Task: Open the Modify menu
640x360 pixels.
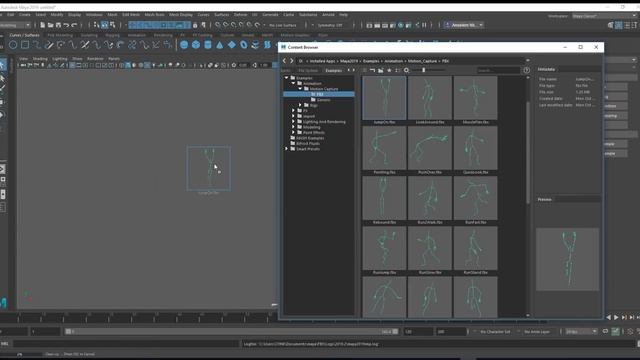Action: [x=57, y=15]
